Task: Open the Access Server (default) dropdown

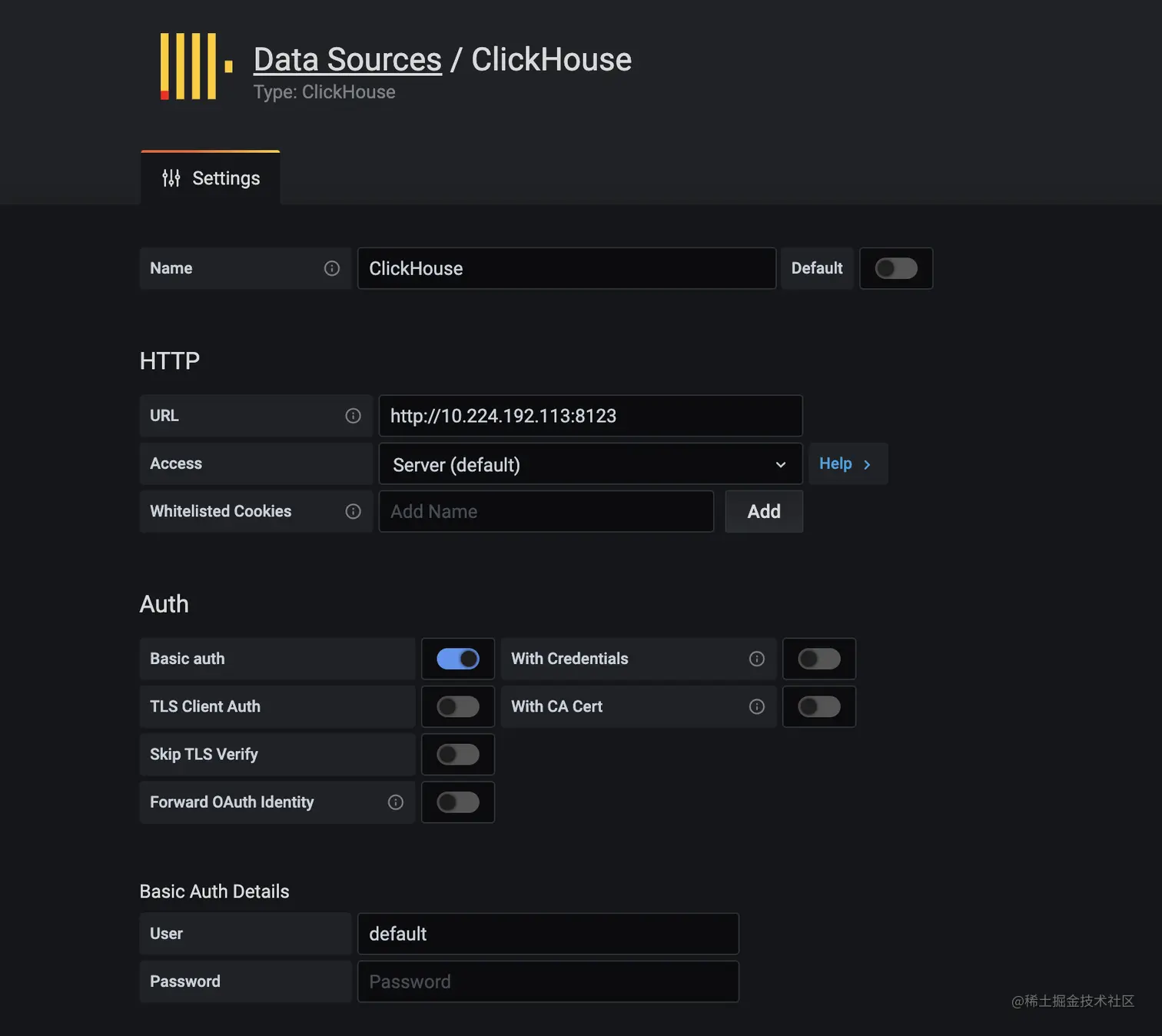Action: [590, 464]
